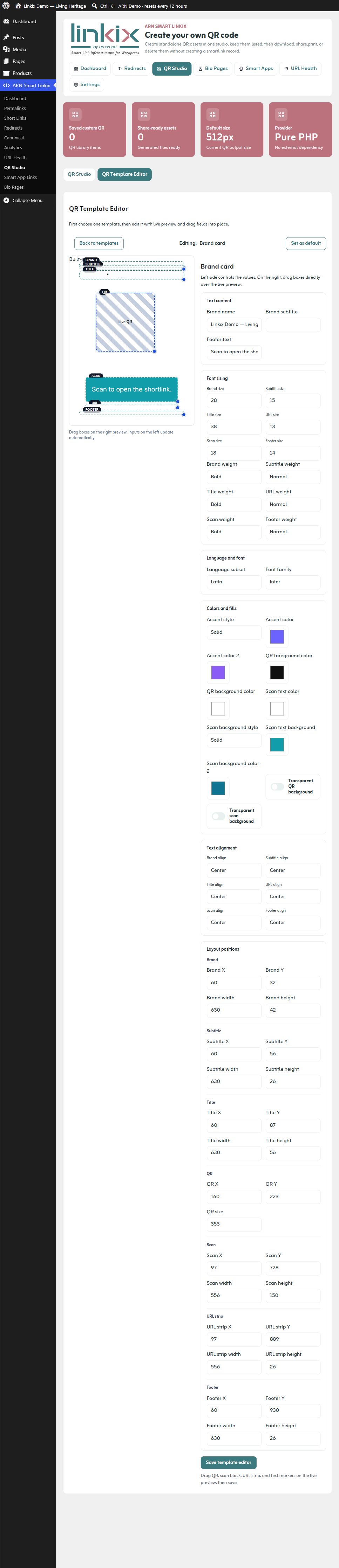Open Permalinks in sidebar submenu
This screenshot has width=339, height=1568.
click(15, 108)
